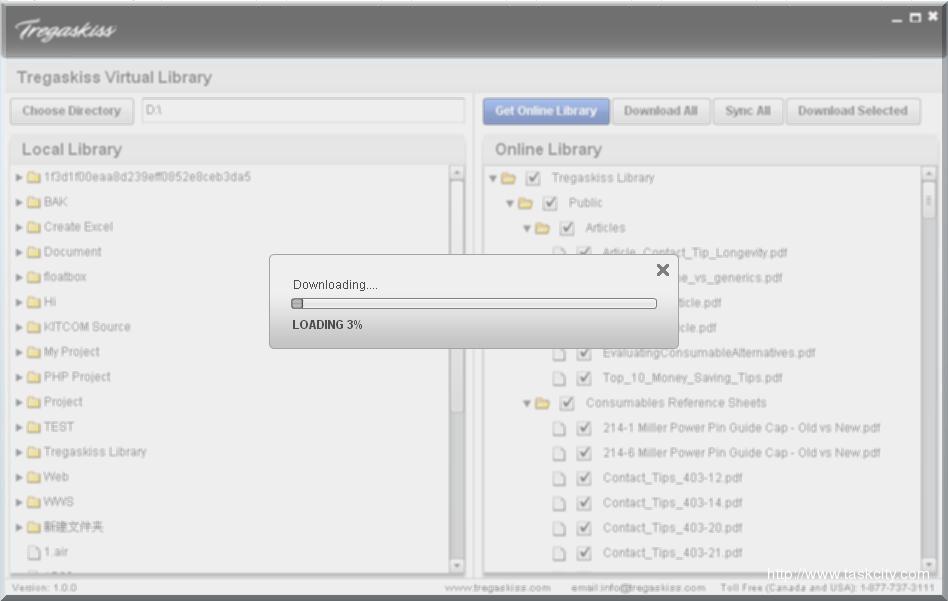The image size is (948, 601).
Task: Click the Contact_Tips_403-12.pdf file icon
Action: point(559,479)
